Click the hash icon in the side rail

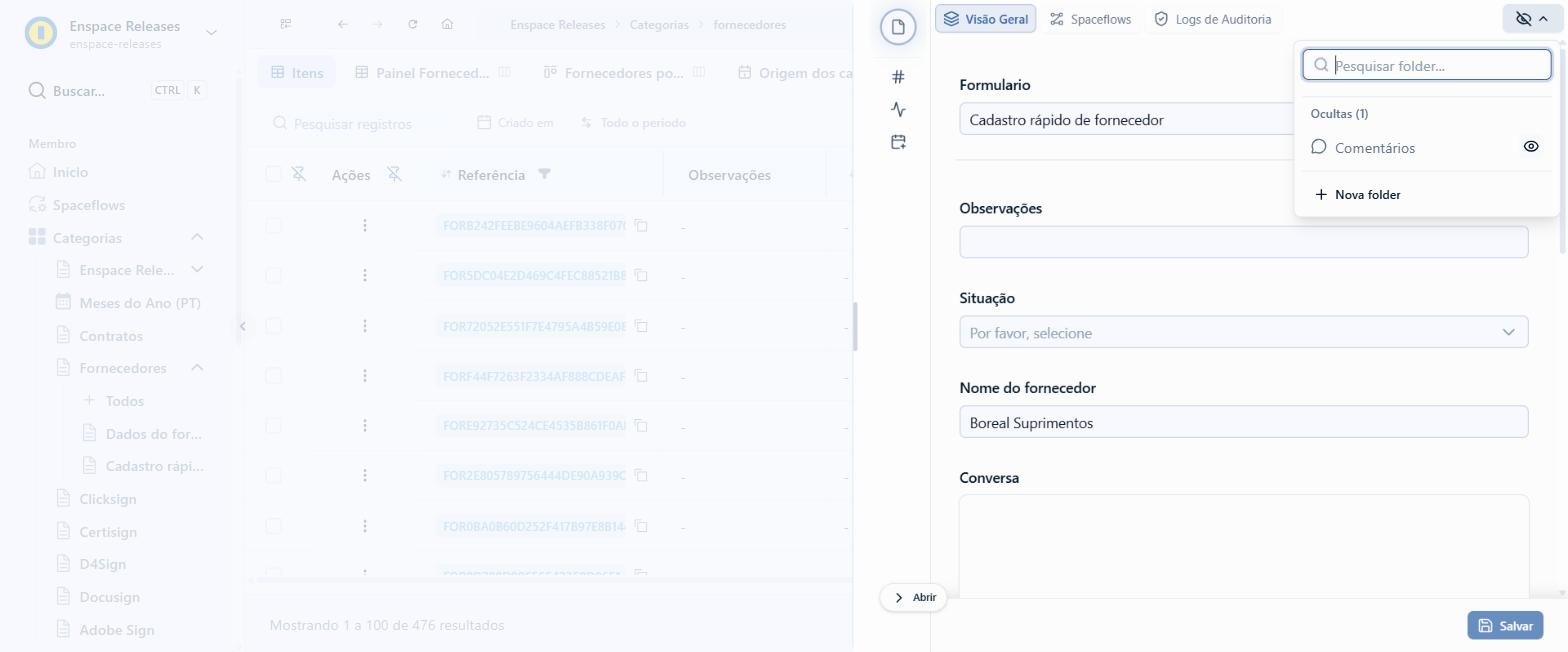tap(898, 77)
